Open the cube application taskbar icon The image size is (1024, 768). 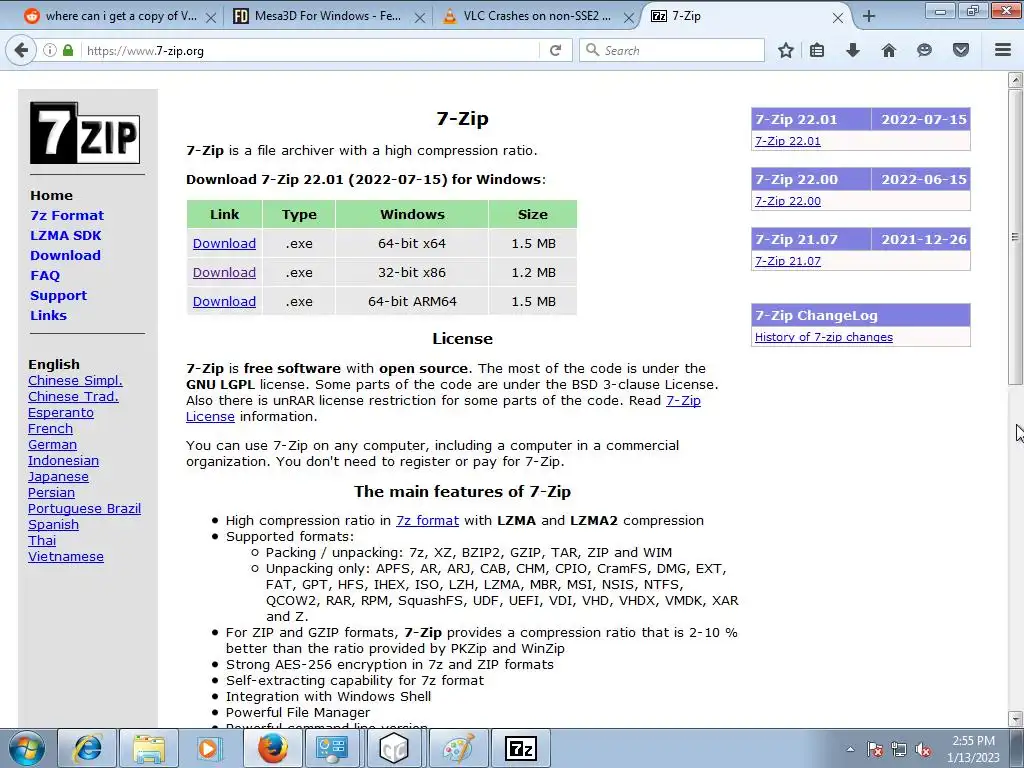point(393,748)
